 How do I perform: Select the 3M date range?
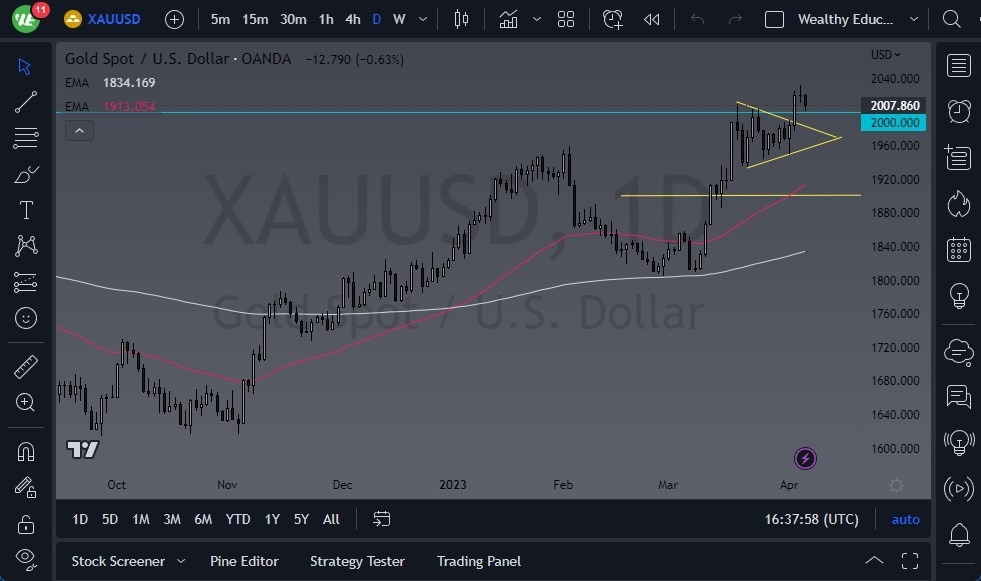pyautogui.click(x=172, y=519)
